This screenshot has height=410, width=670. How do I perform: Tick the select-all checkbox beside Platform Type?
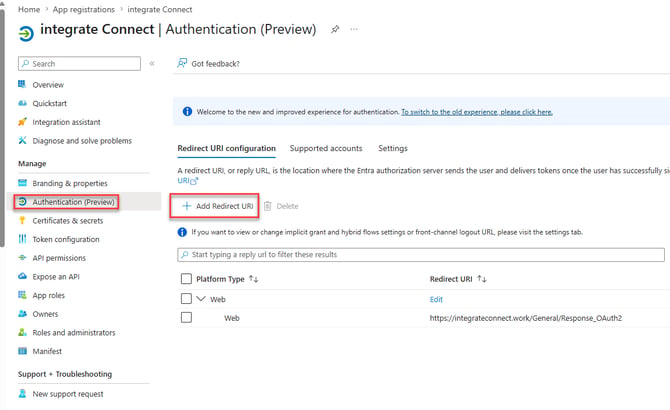pyautogui.click(x=186, y=279)
